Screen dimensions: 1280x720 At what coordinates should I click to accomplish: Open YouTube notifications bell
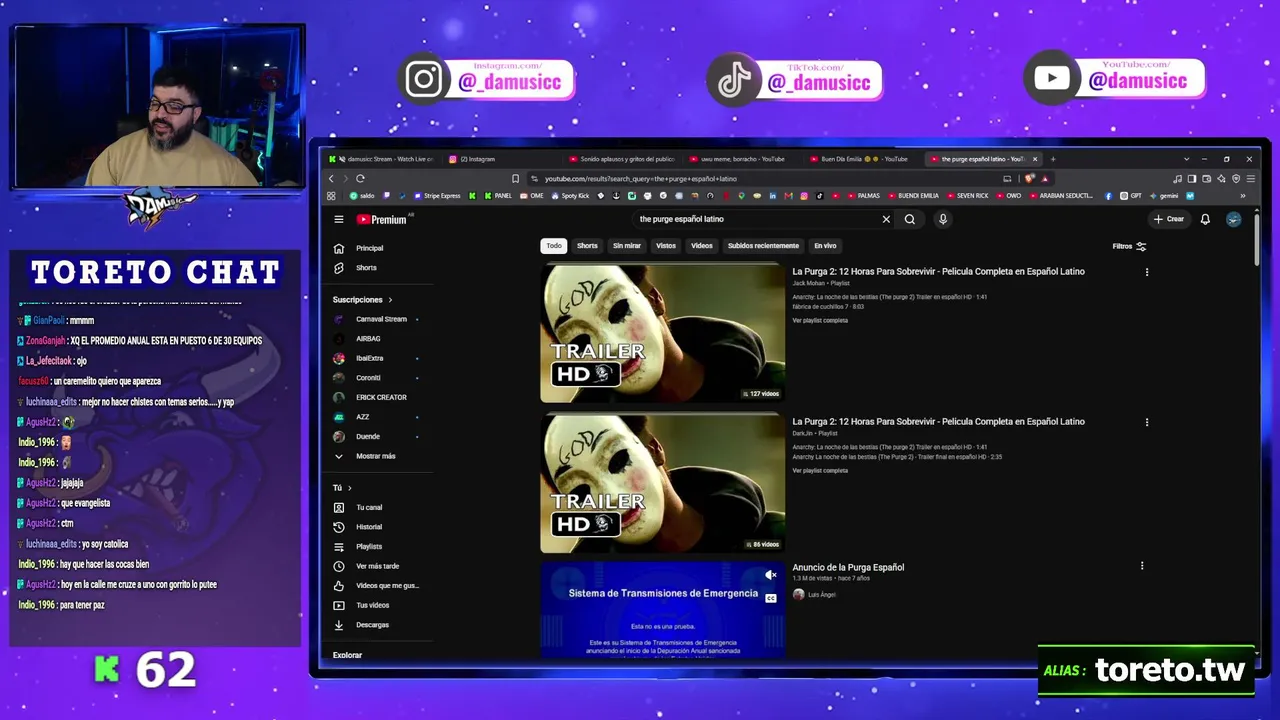coord(1205,219)
